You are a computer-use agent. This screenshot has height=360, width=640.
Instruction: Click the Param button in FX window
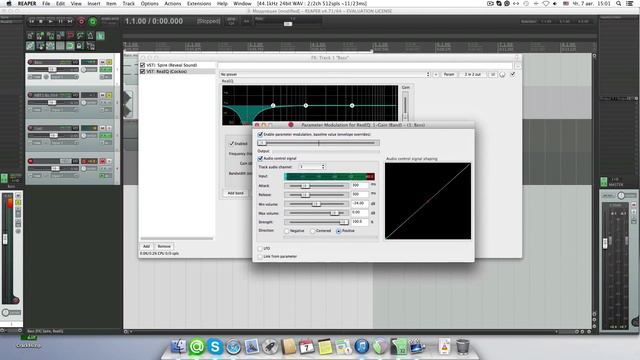click(449, 74)
